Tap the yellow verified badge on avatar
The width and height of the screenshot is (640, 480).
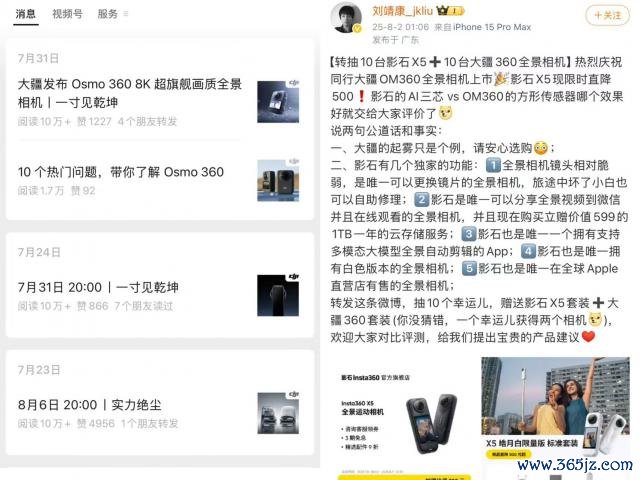pos(357,29)
